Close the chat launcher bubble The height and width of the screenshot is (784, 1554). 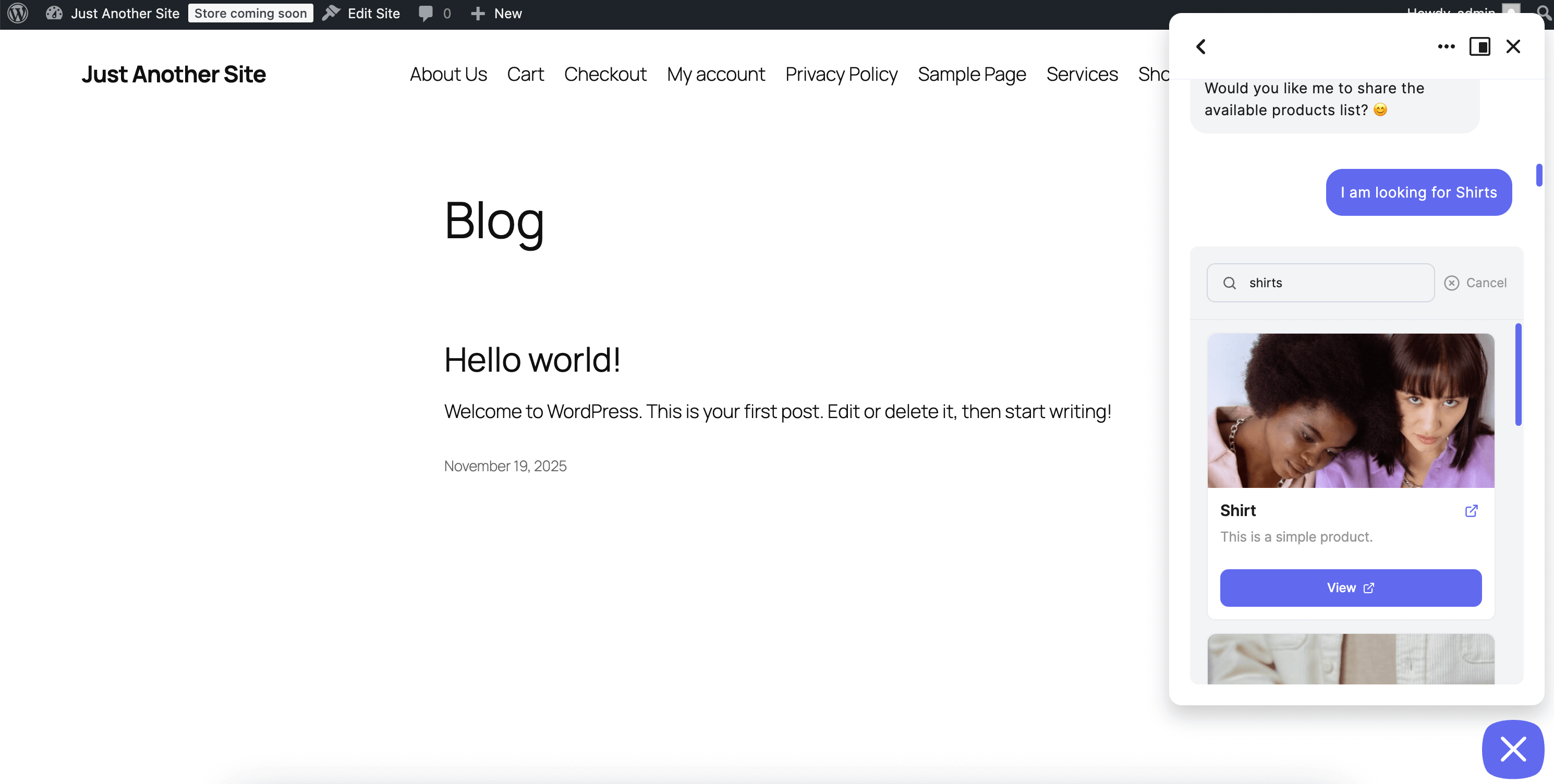coord(1513,749)
